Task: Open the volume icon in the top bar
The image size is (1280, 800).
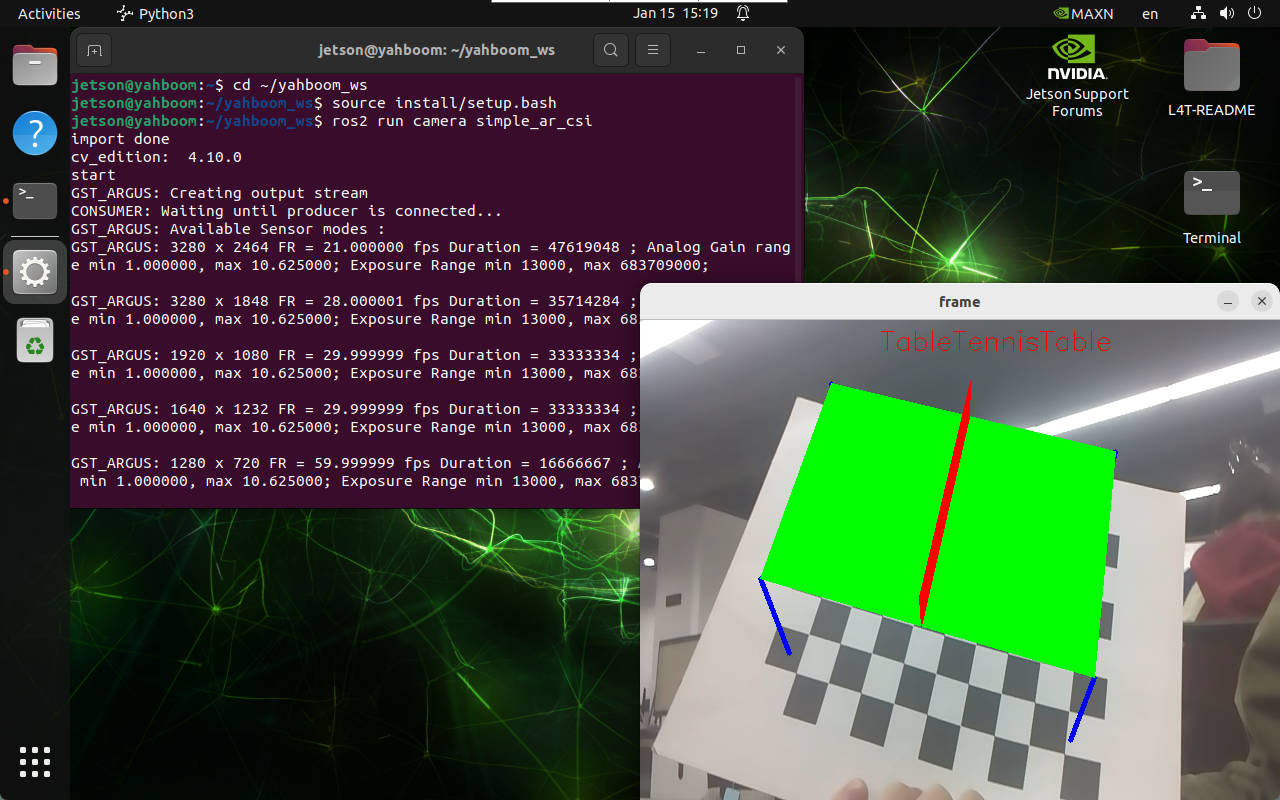Action: pyautogui.click(x=1226, y=14)
